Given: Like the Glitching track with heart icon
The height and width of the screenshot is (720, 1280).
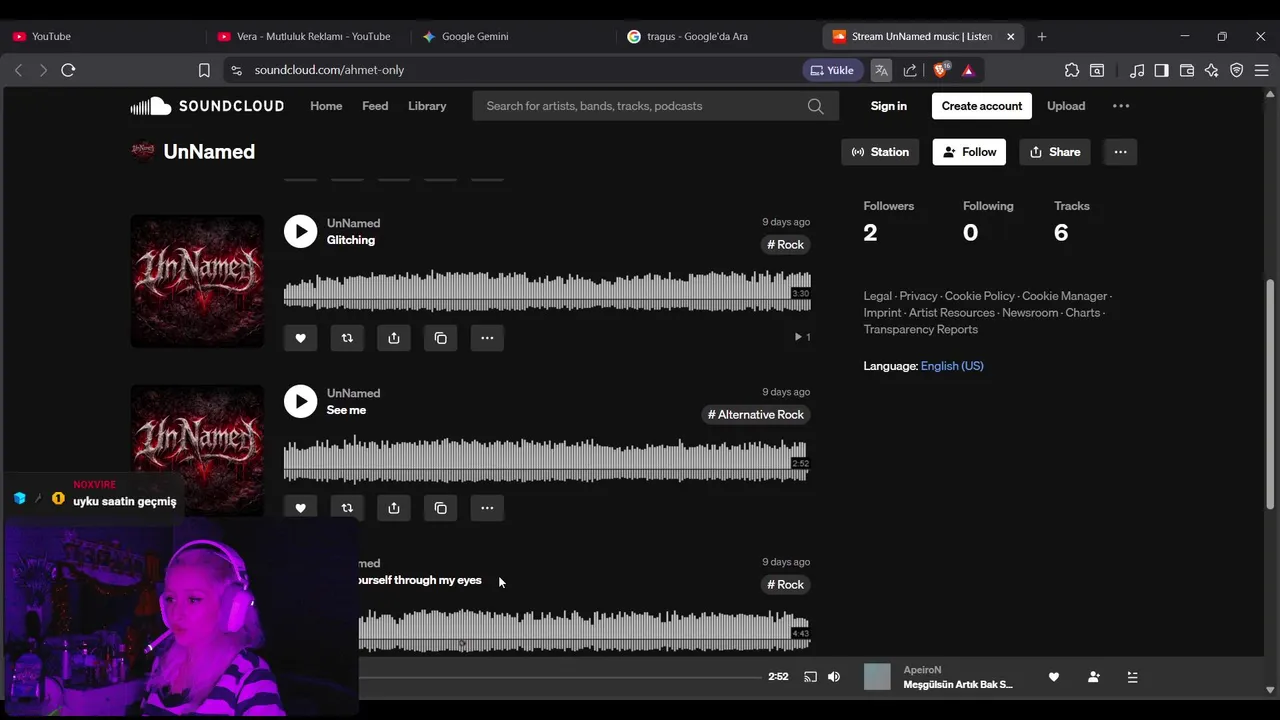Looking at the screenshot, I should pyautogui.click(x=300, y=338).
